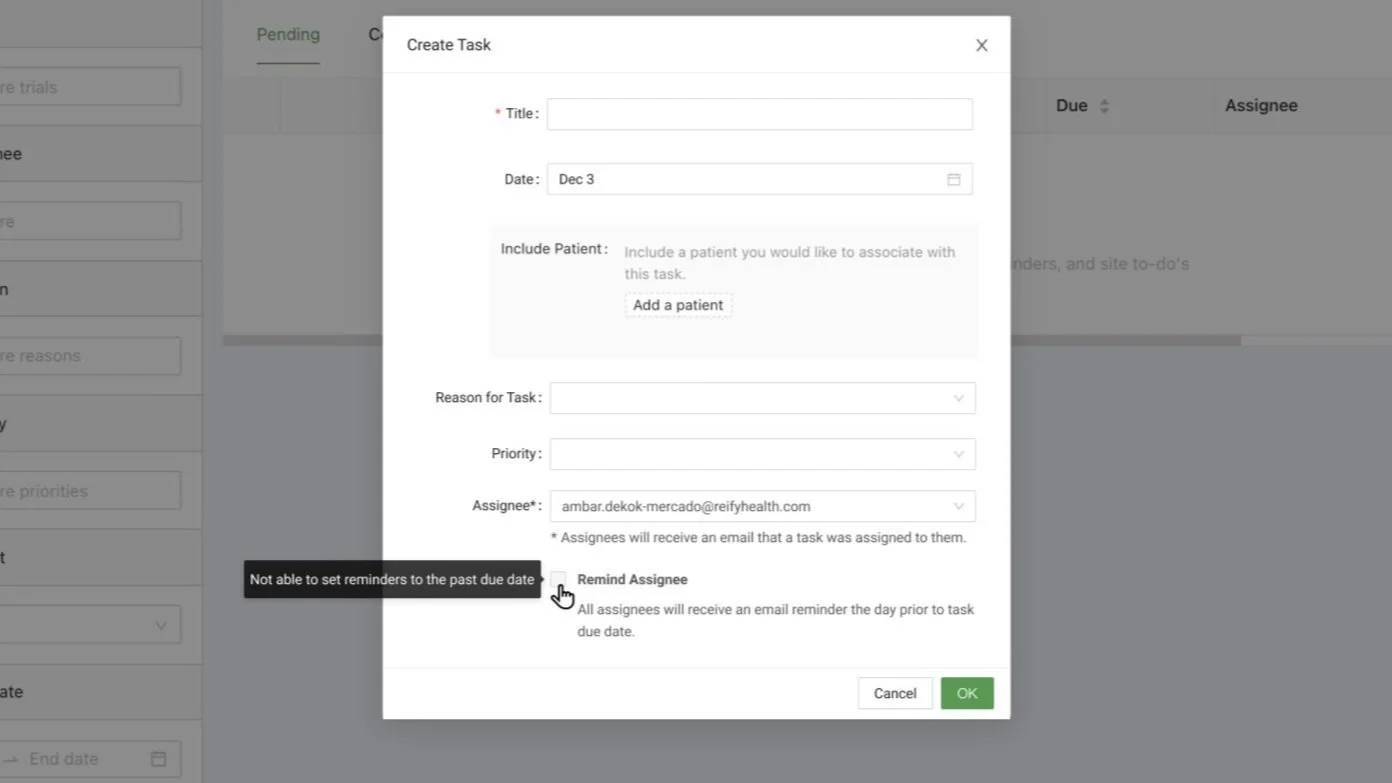The height and width of the screenshot is (783, 1392).
Task: Click the Create Task dialog title
Action: click(449, 45)
